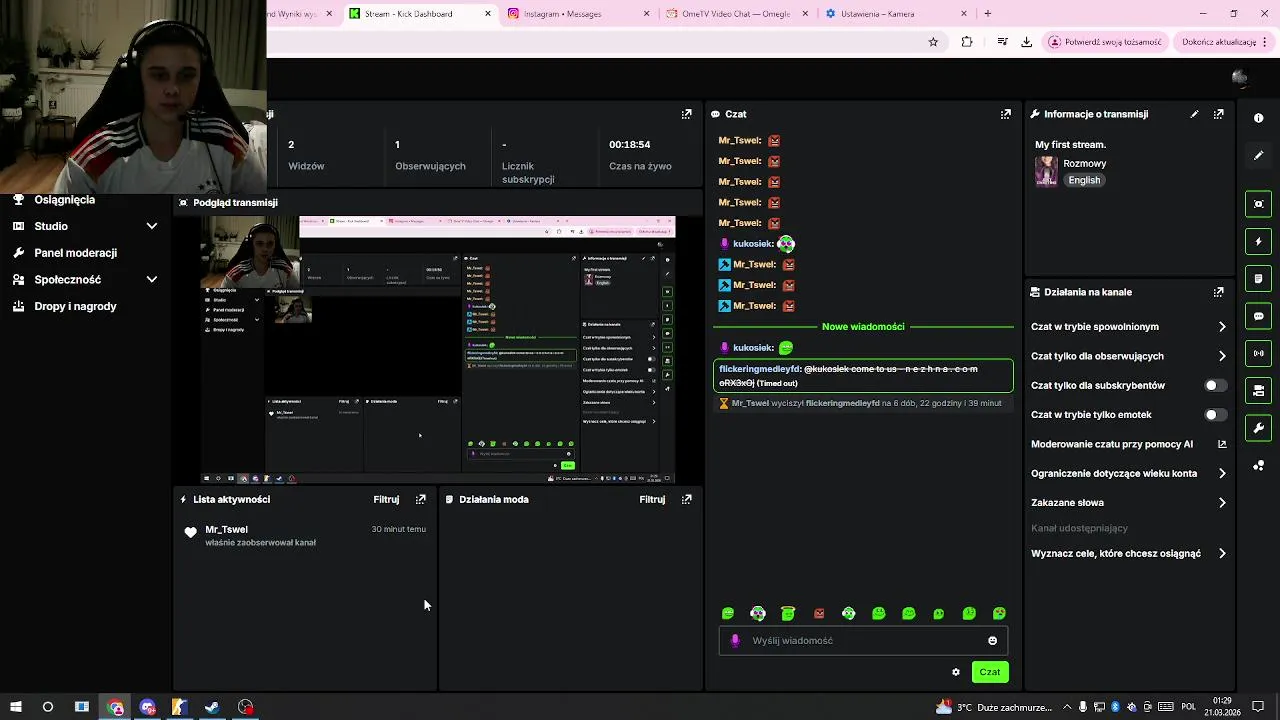This screenshot has height=720, width=1280.
Task: Click the kukosiek username below Nowe wiadomości
Action: point(752,348)
